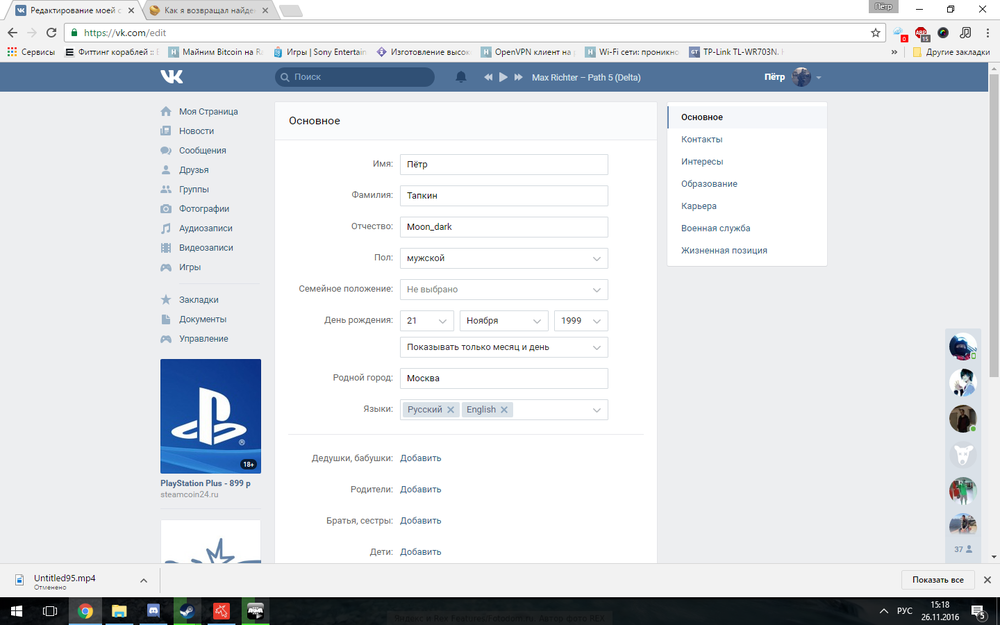This screenshot has height=625, width=1000.
Task: Remove the Русский language tag
Action: pos(450,409)
